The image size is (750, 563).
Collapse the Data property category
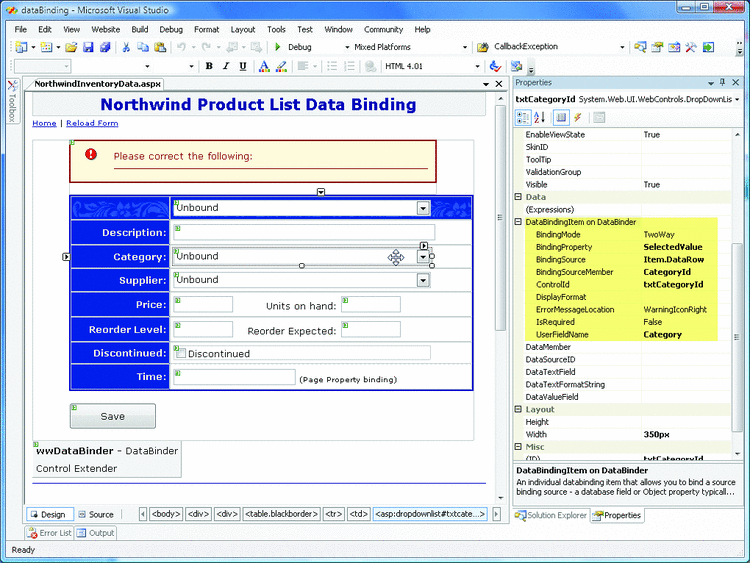pos(518,197)
